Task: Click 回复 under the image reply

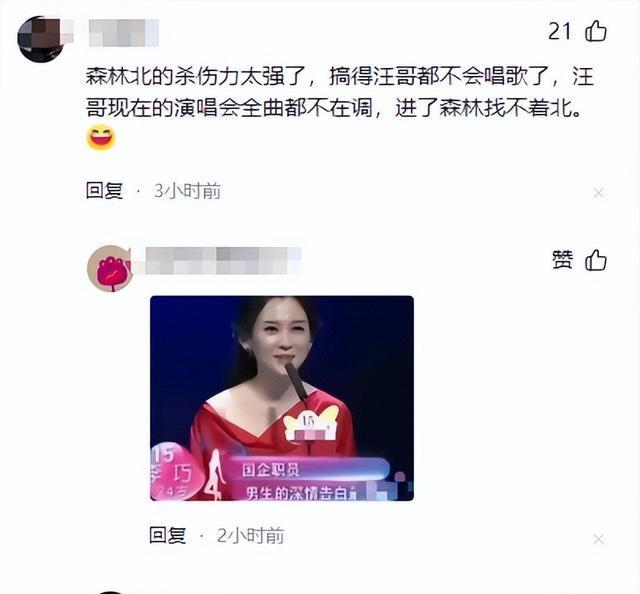Action: pos(168,535)
